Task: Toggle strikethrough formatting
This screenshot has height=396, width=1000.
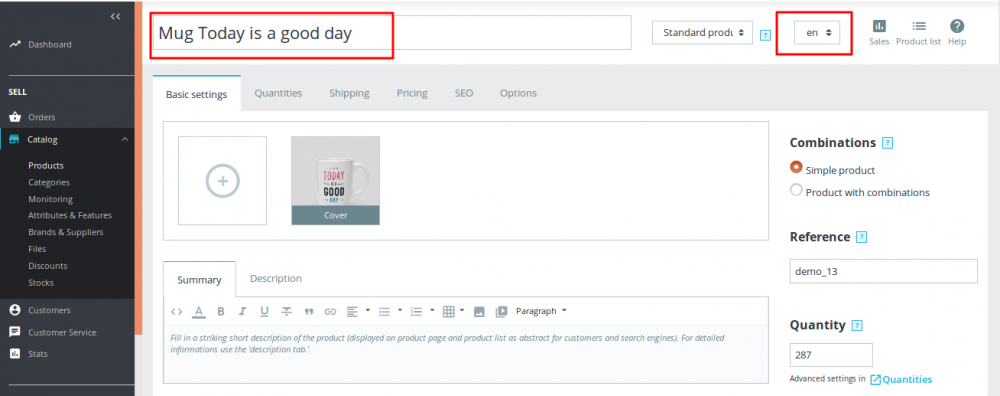Action: click(x=287, y=312)
